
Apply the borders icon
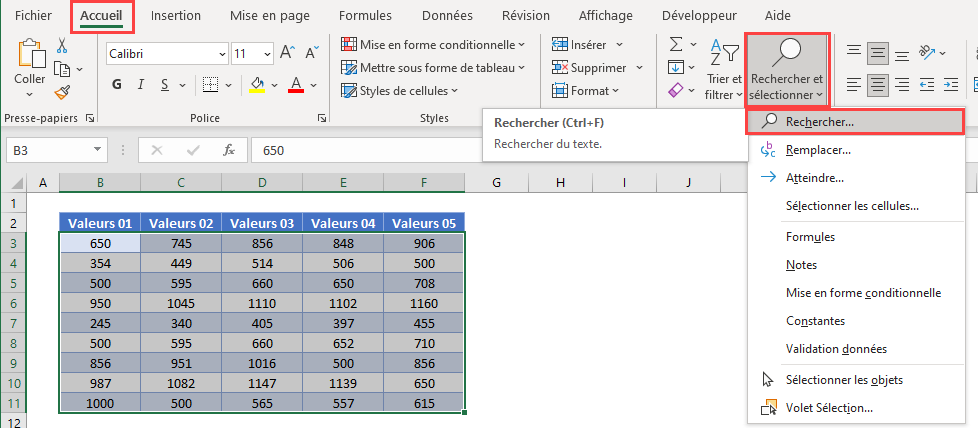(x=211, y=85)
